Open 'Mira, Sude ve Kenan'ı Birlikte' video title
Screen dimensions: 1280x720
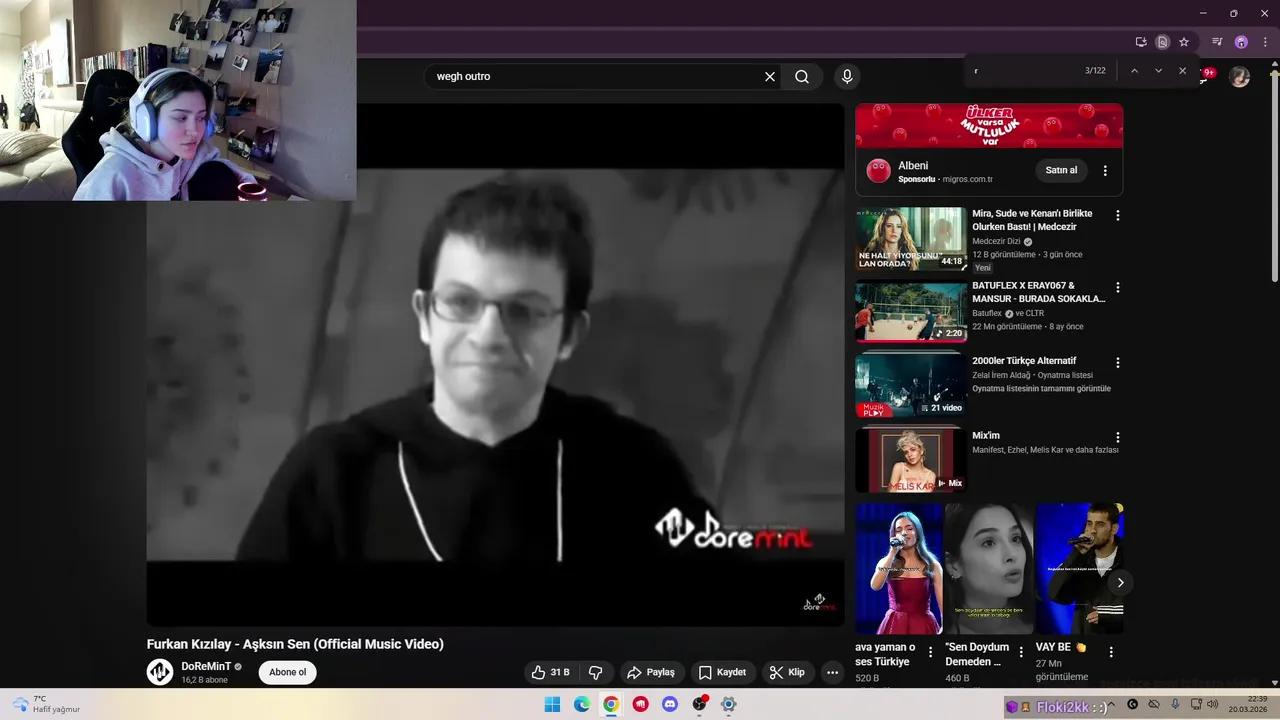[x=1032, y=220]
